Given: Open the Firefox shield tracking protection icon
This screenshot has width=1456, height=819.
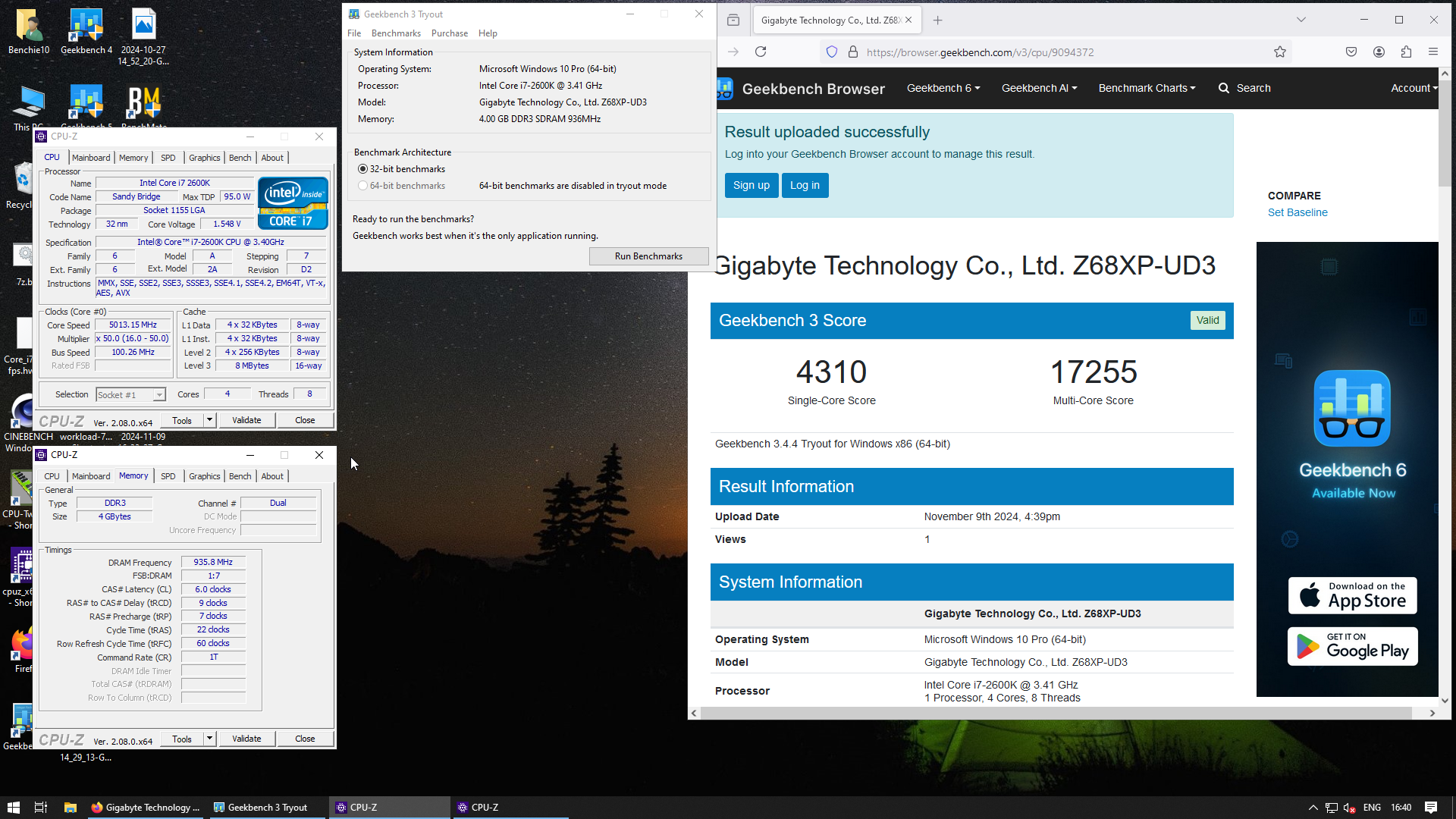Looking at the screenshot, I should (x=832, y=52).
